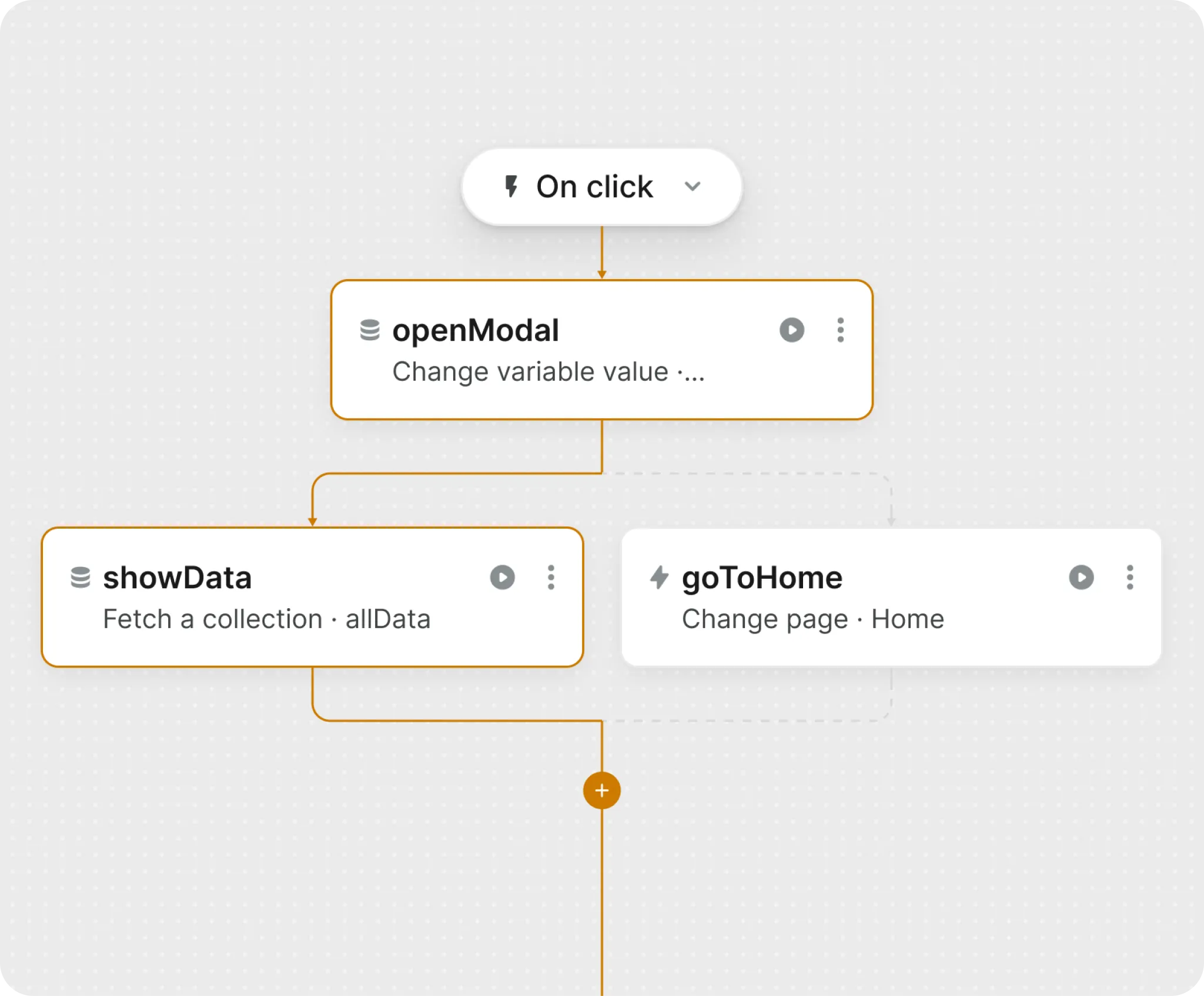Viewport: 1204px width, 996px height.
Task: Add a new action with orange plus button
Action: [601, 790]
